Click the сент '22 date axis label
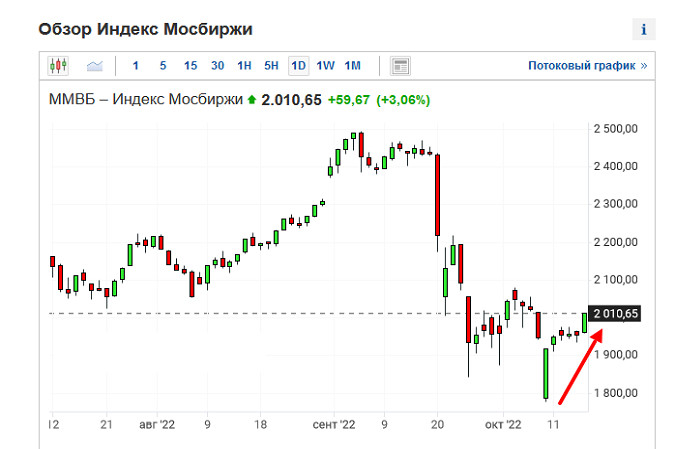 334,425
